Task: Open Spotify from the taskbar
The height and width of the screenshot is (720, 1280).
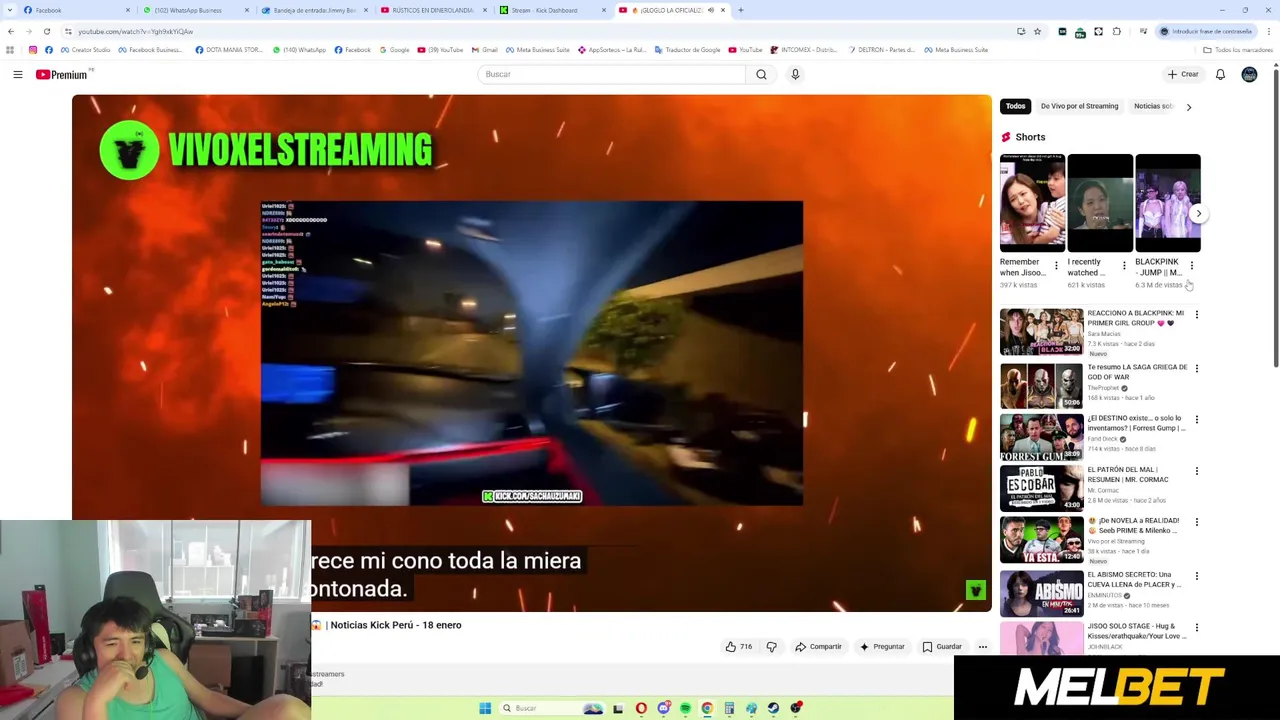Action: pos(685,708)
